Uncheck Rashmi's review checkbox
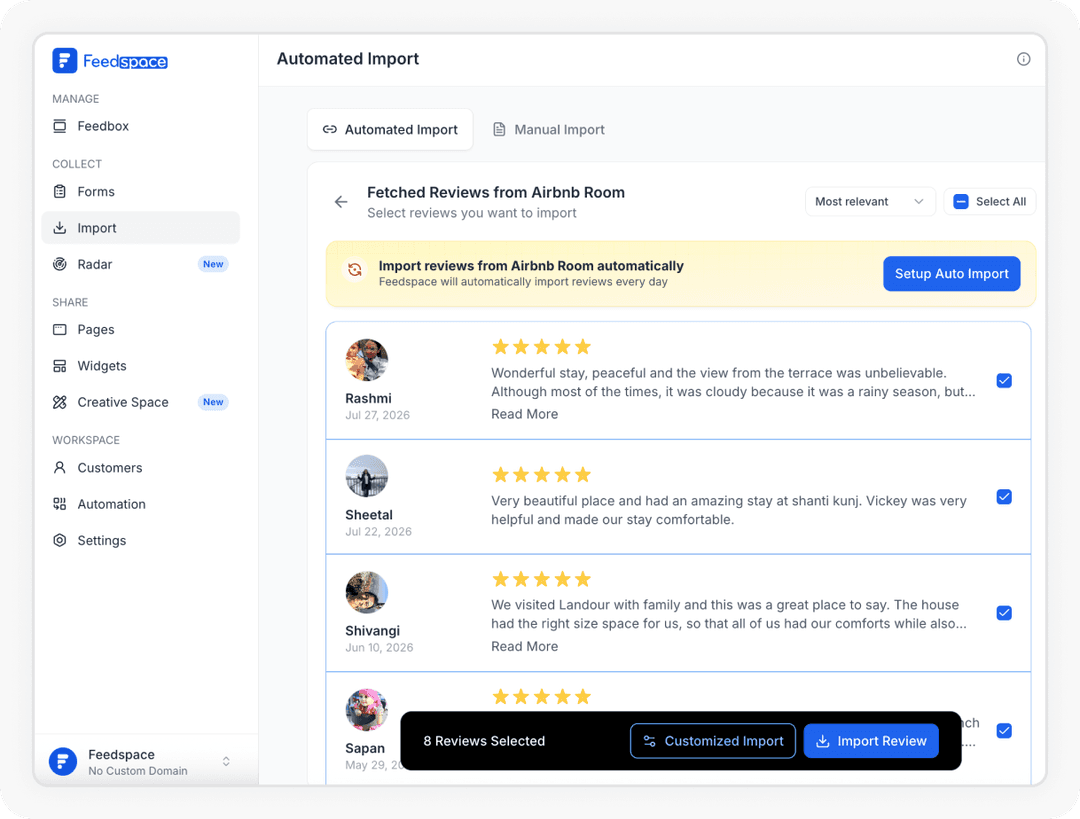The image size is (1080, 819). (x=1004, y=381)
